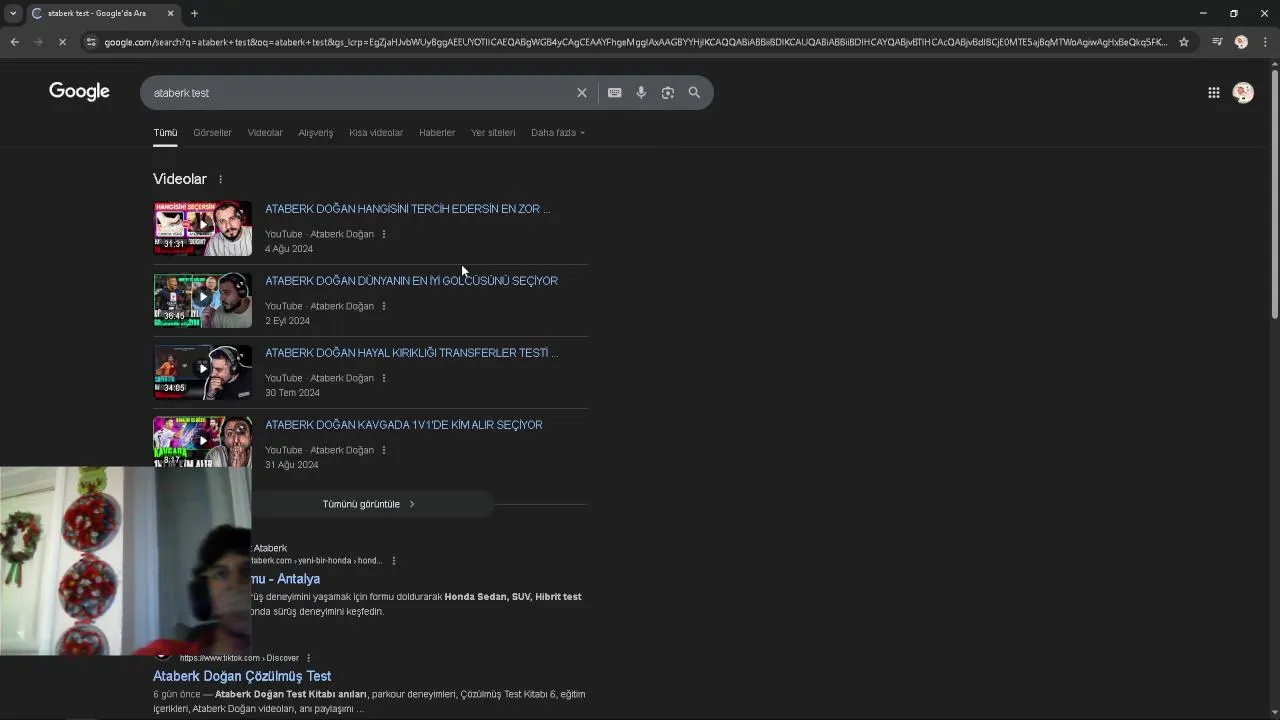Open the Antalya Honda result title
Image resolution: width=1280 pixels, height=720 pixels.
coord(285,579)
